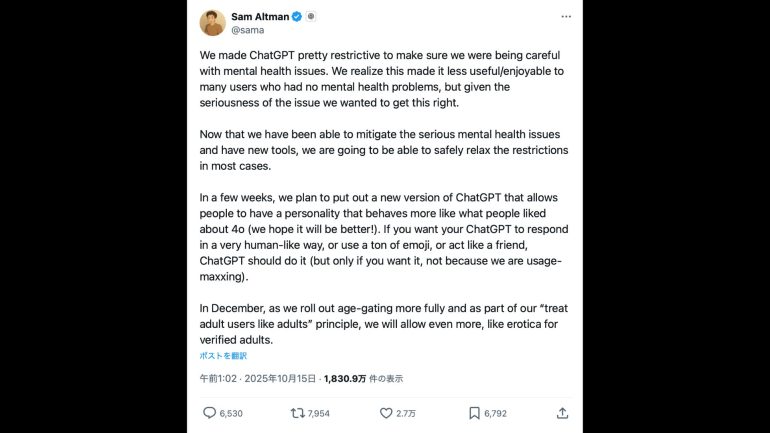Click the small gray affiliation badge
This screenshot has height=433, width=770.
pyautogui.click(x=311, y=17)
